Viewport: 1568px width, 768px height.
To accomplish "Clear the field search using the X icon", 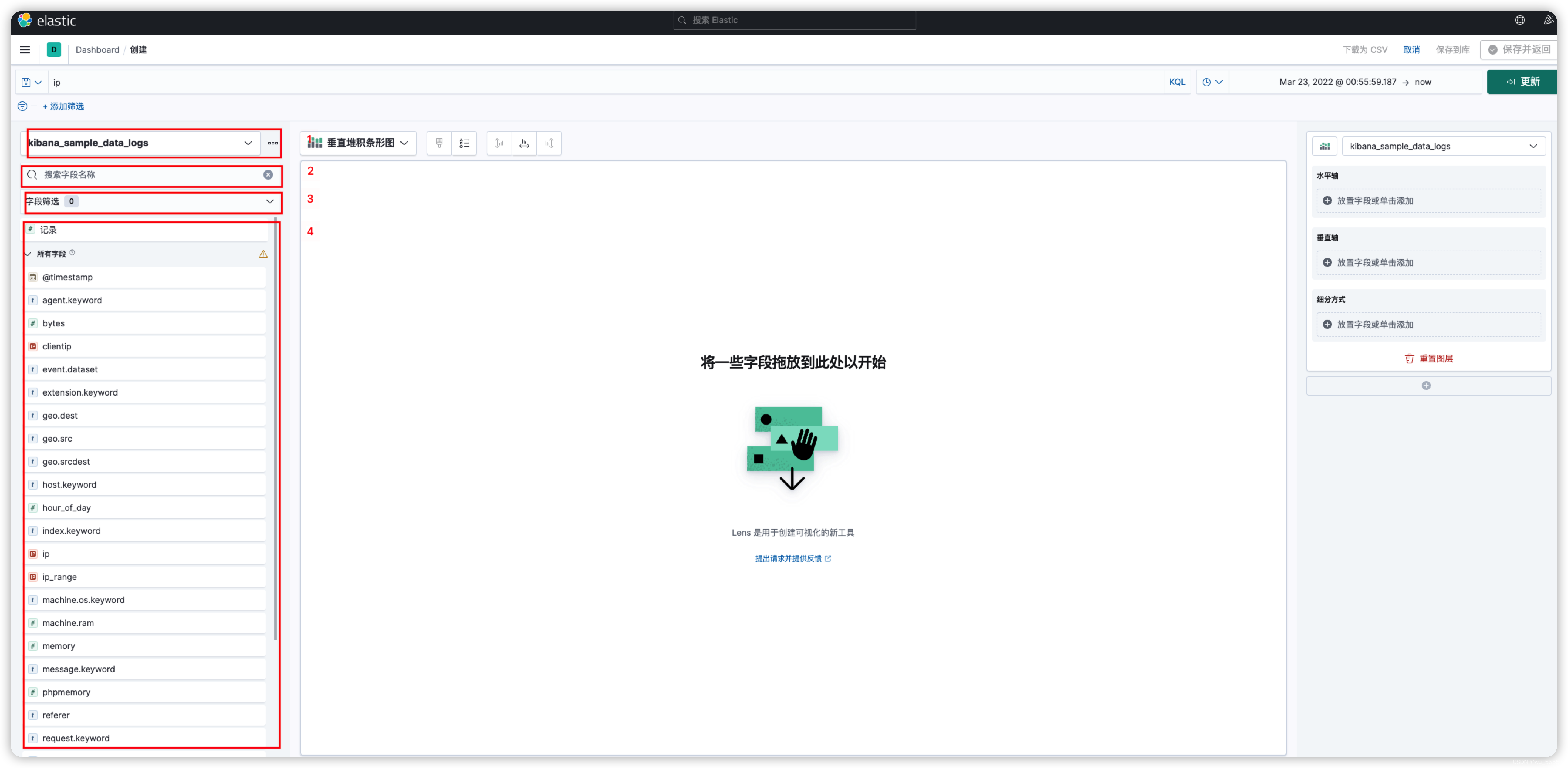I will coord(268,175).
